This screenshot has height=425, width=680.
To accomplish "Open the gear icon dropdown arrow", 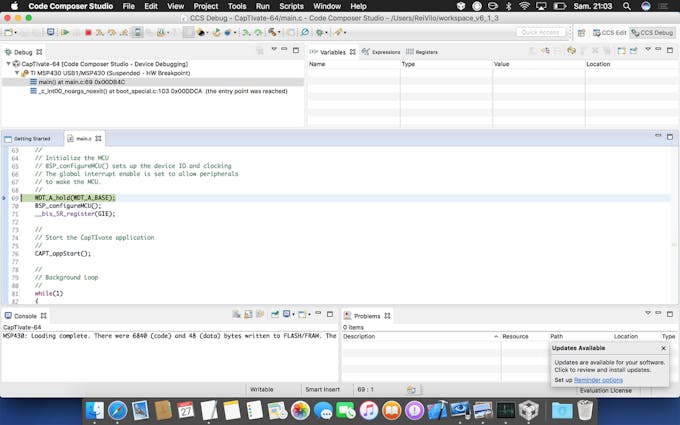I will click(327, 33).
